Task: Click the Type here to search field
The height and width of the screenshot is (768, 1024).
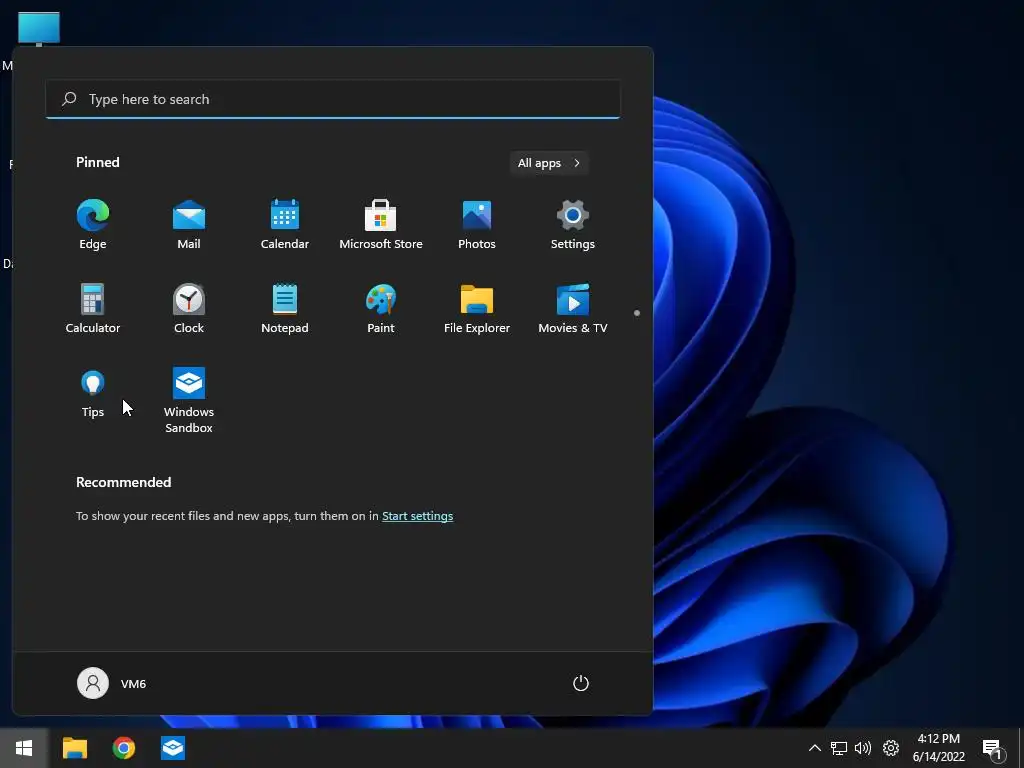Action: pos(333,99)
